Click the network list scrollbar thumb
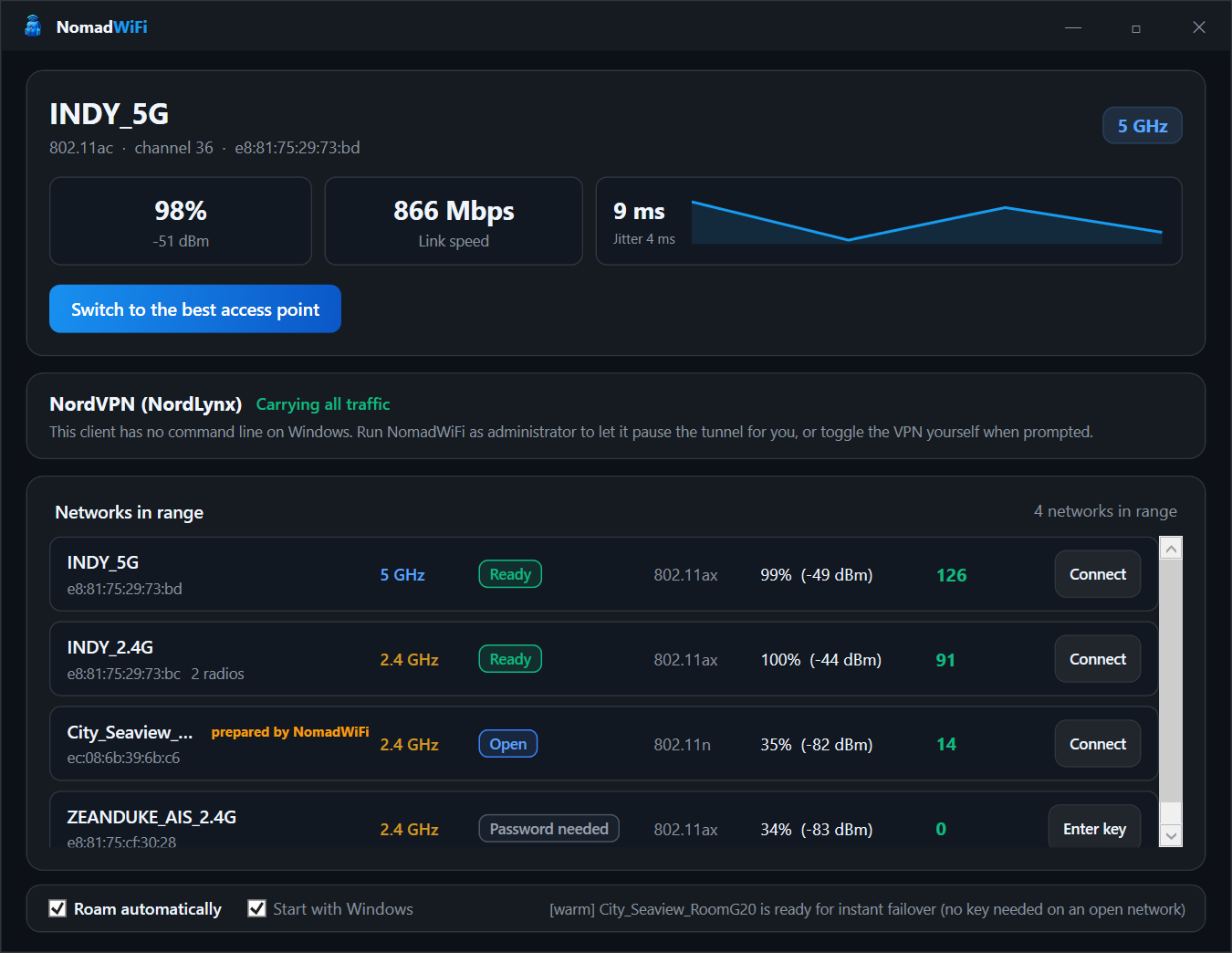This screenshot has height=953, width=1232. tap(1171, 681)
